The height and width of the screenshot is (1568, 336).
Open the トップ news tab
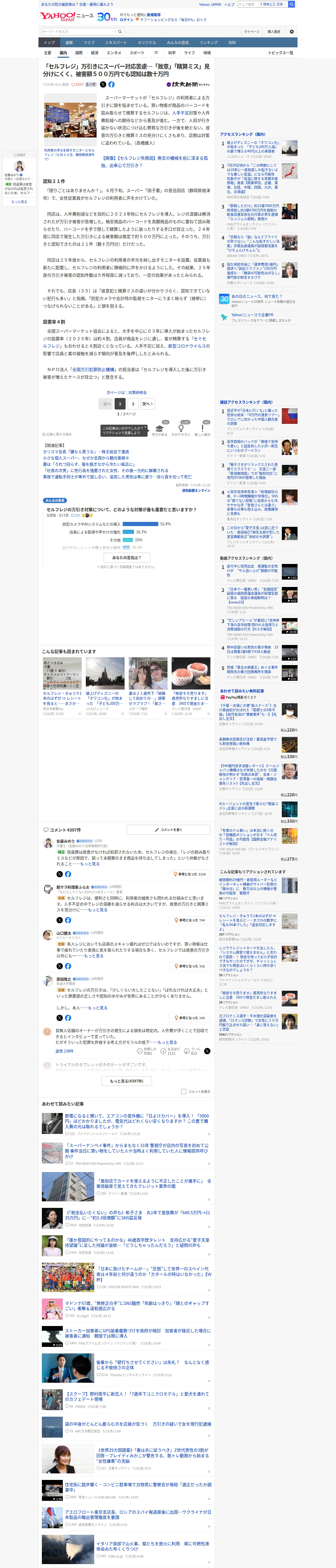pos(49,43)
